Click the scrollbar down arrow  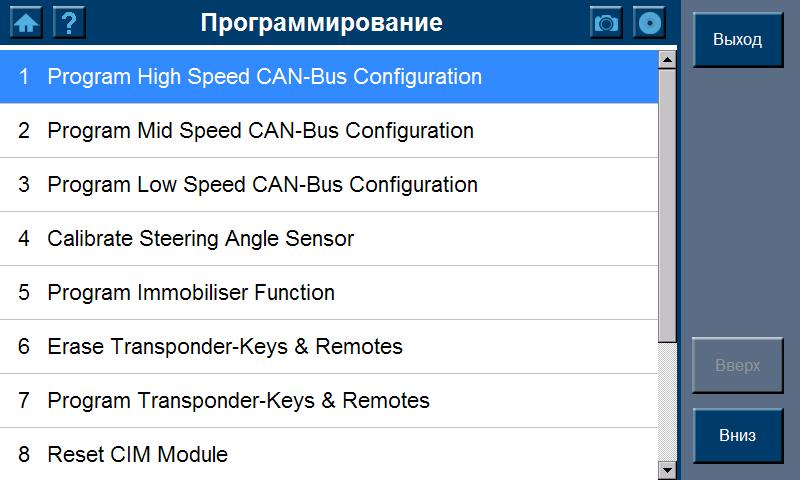pos(668,469)
